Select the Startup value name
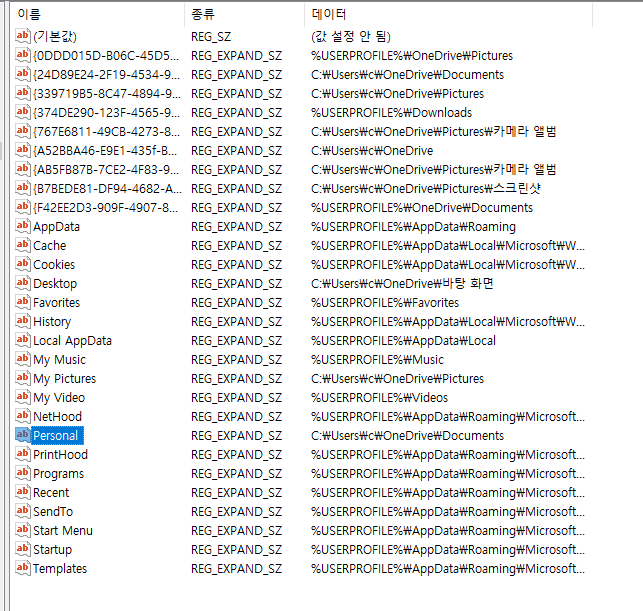The width and height of the screenshot is (643, 611). pyautogui.click(x=52, y=549)
